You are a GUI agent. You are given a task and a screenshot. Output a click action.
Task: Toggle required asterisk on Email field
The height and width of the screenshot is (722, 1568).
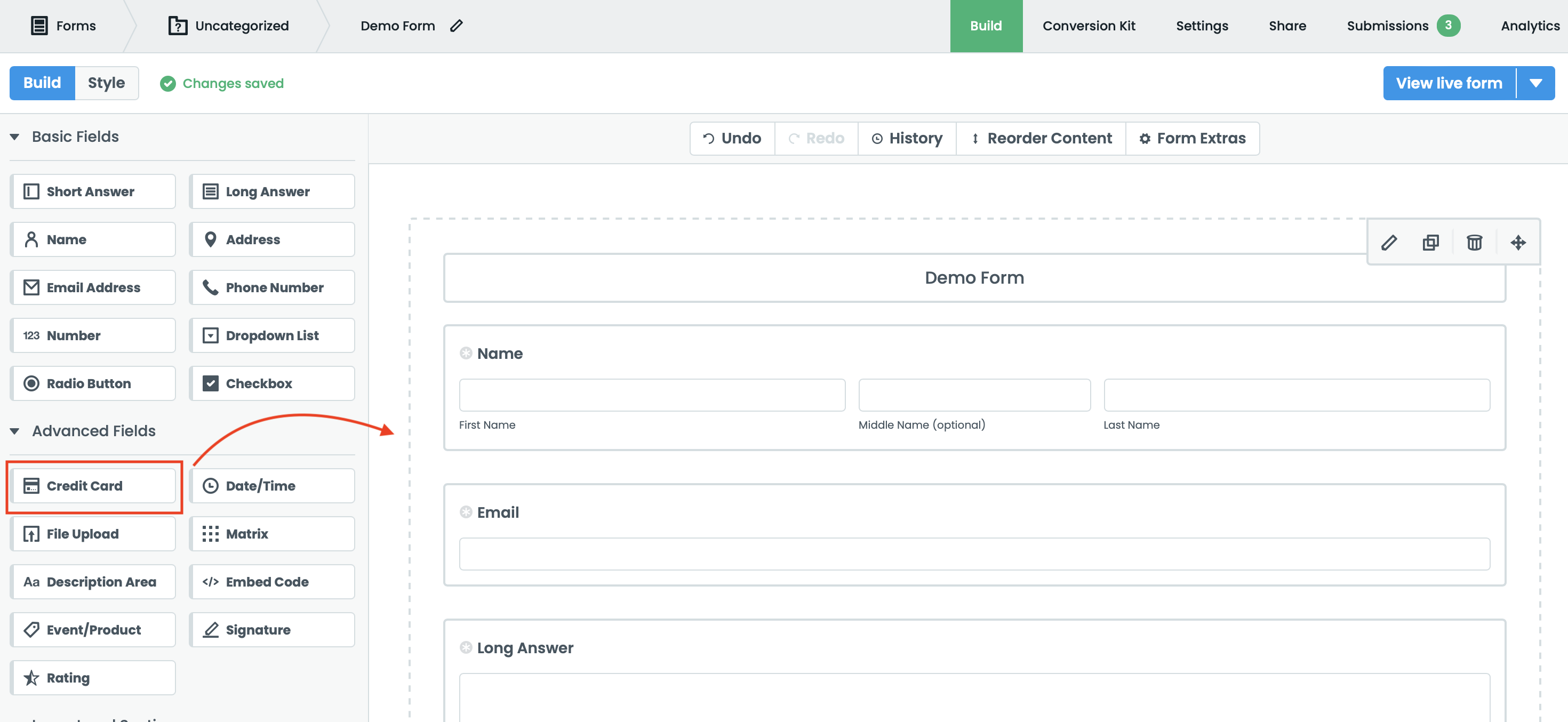click(466, 512)
